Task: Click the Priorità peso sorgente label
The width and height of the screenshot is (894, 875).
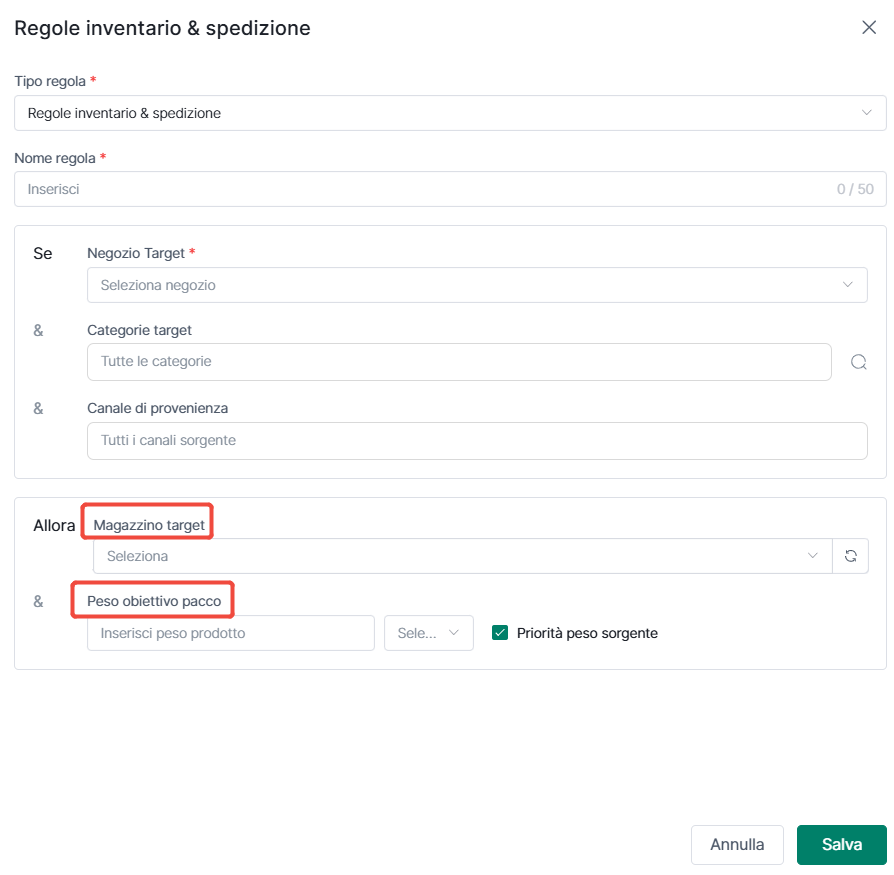Action: (x=587, y=633)
